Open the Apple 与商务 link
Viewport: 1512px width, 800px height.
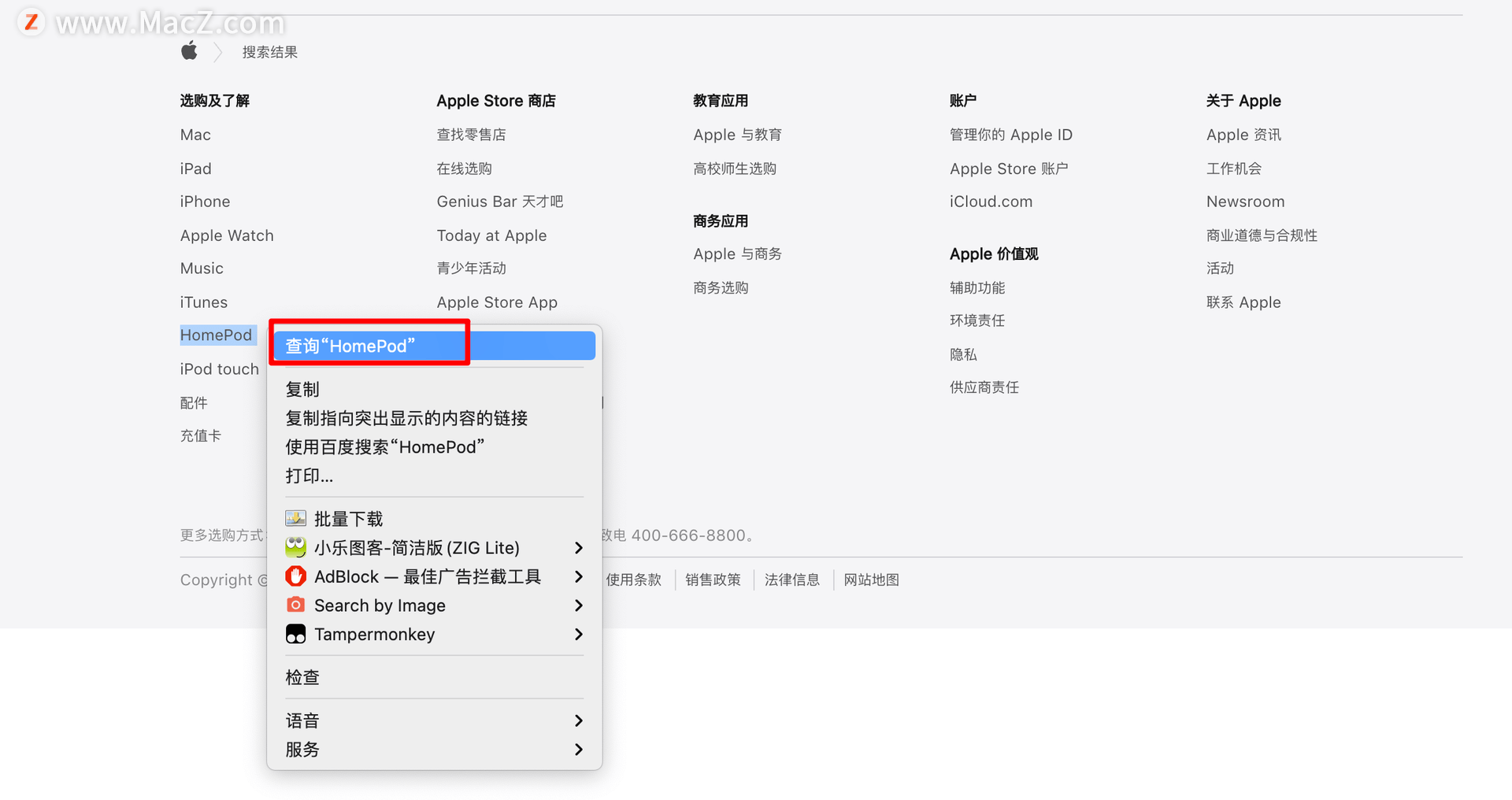pos(738,254)
